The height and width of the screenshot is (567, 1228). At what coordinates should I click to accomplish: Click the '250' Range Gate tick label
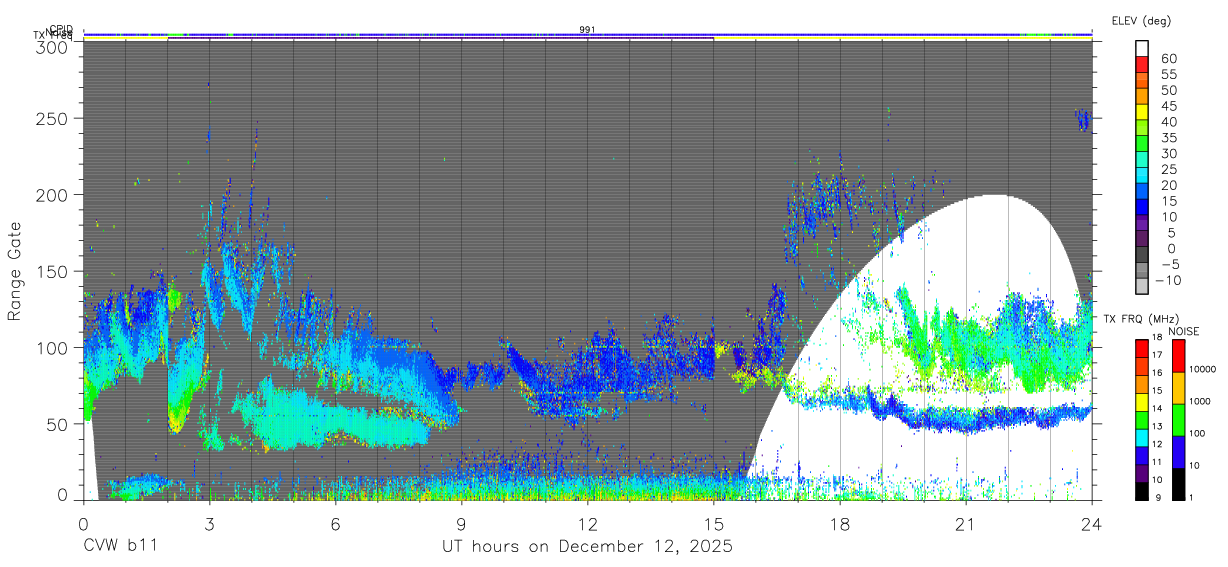click(x=53, y=118)
